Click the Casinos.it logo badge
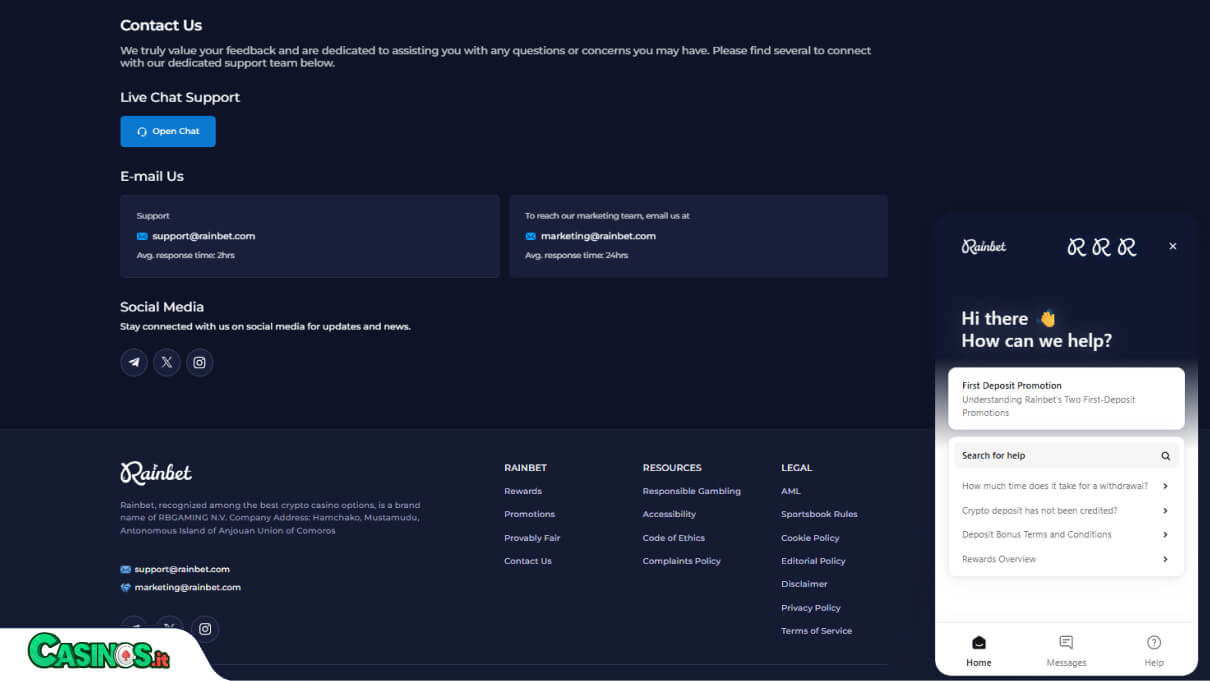The image size is (1210, 681). point(98,652)
